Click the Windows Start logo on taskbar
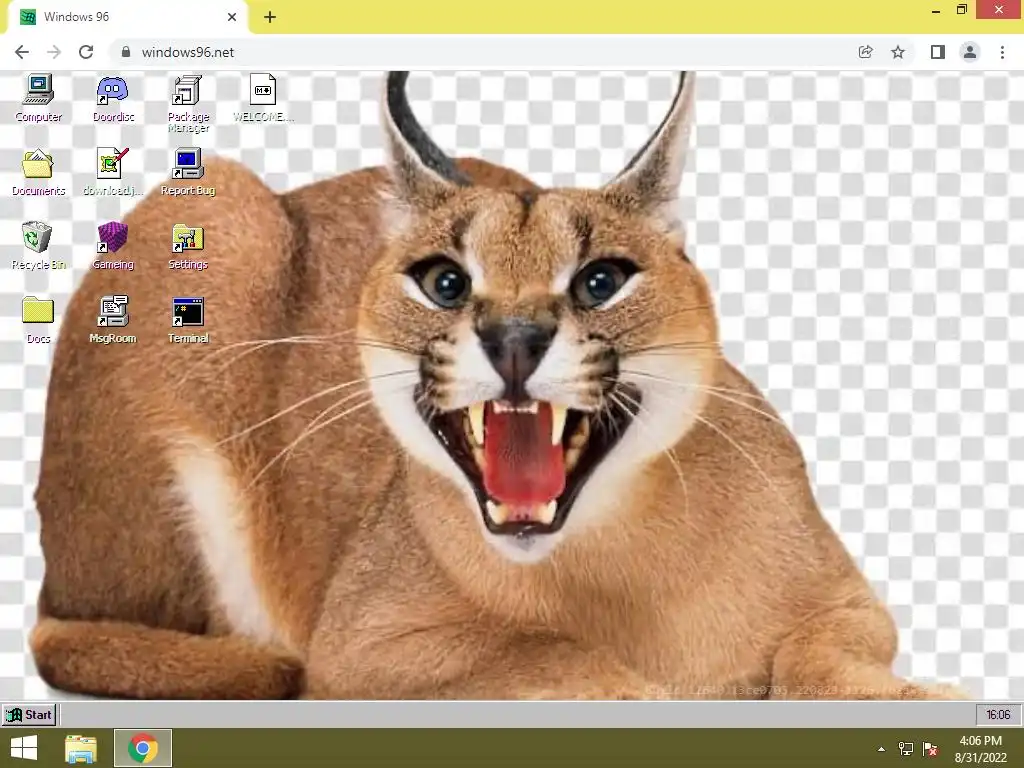Viewport: 1024px width, 768px height. (24, 748)
